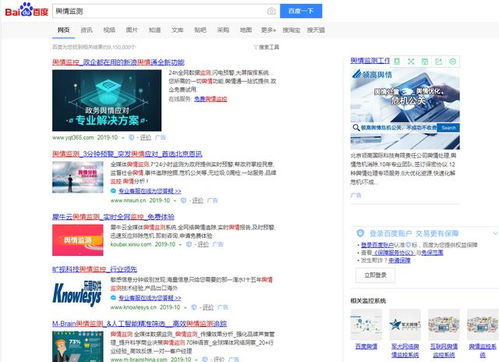Click the 申请保障 link
Image resolution: width=499 pixels, height=362 pixels.
pos(399,260)
